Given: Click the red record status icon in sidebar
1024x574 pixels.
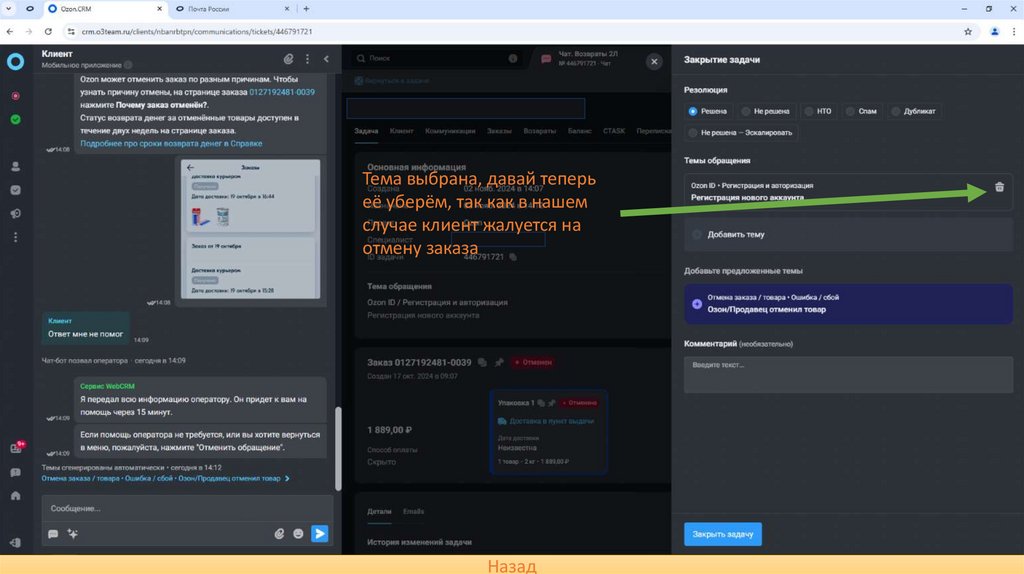Looking at the screenshot, I should pos(16,96).
